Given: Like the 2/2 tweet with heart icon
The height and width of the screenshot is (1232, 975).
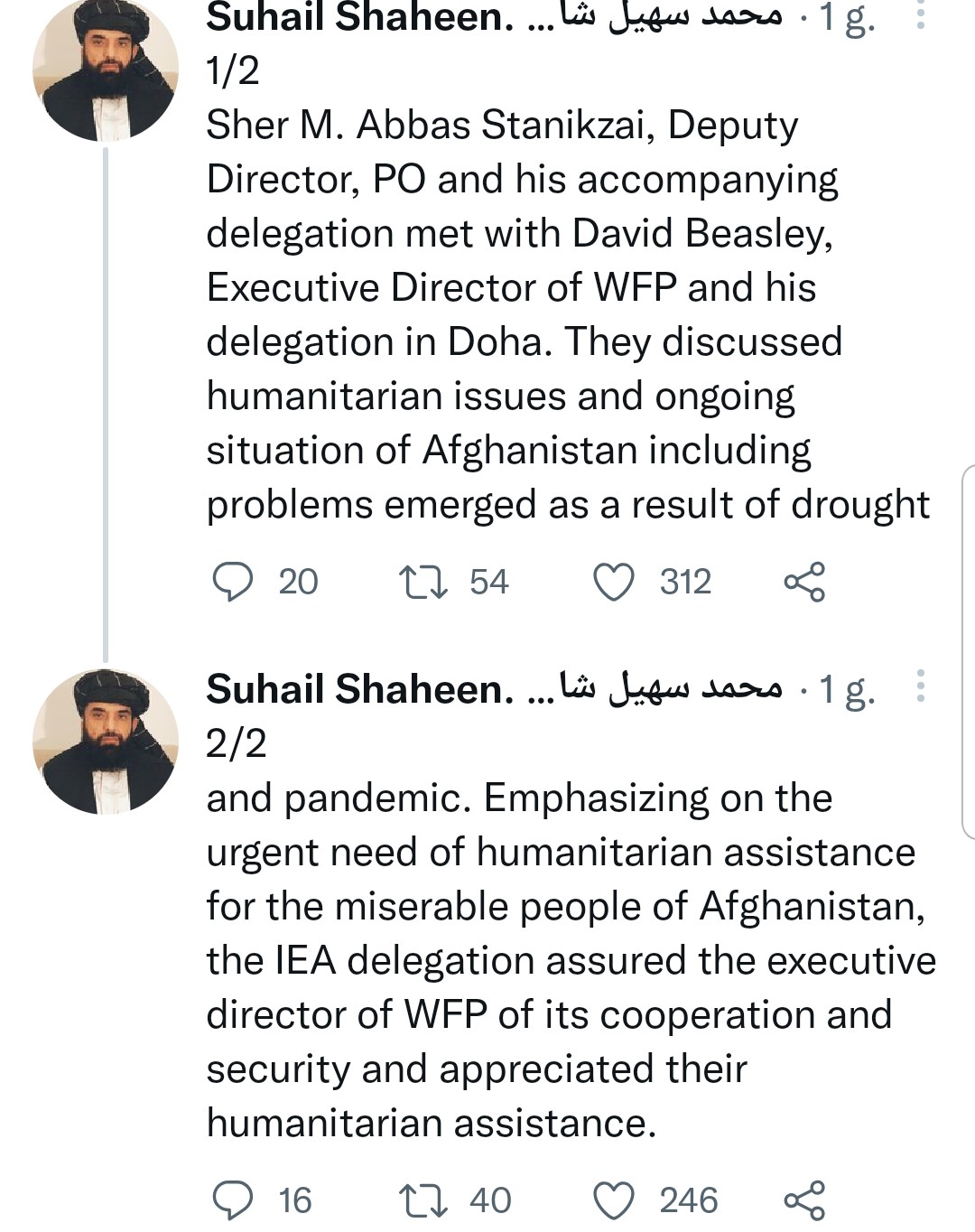Looking at the screenshot, I should click(614, 1200).
